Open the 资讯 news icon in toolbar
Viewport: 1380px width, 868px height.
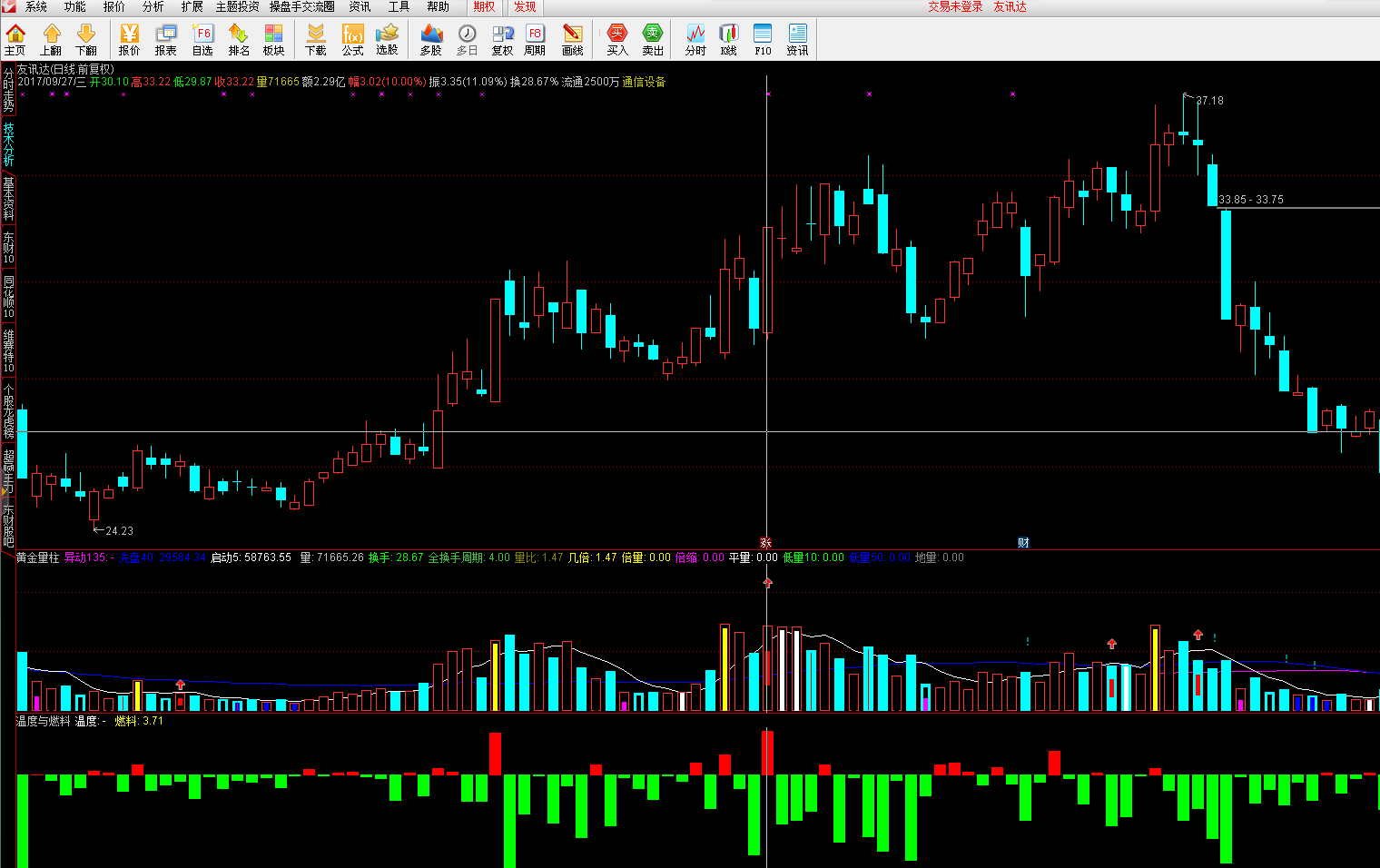click(797, 40)
